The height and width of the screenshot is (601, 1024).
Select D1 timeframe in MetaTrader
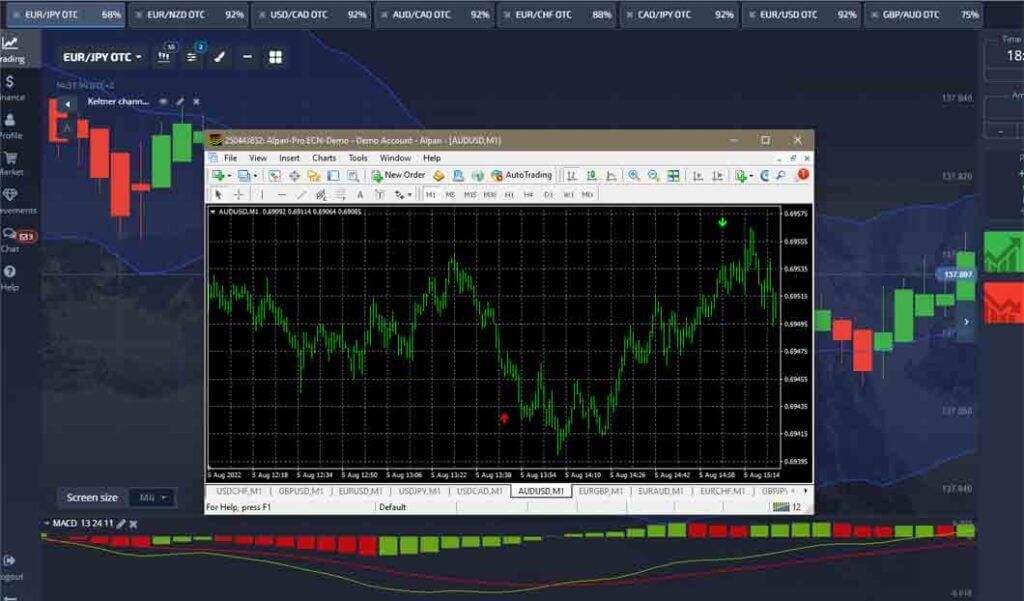pyautogui.click(x=549, y=195)
